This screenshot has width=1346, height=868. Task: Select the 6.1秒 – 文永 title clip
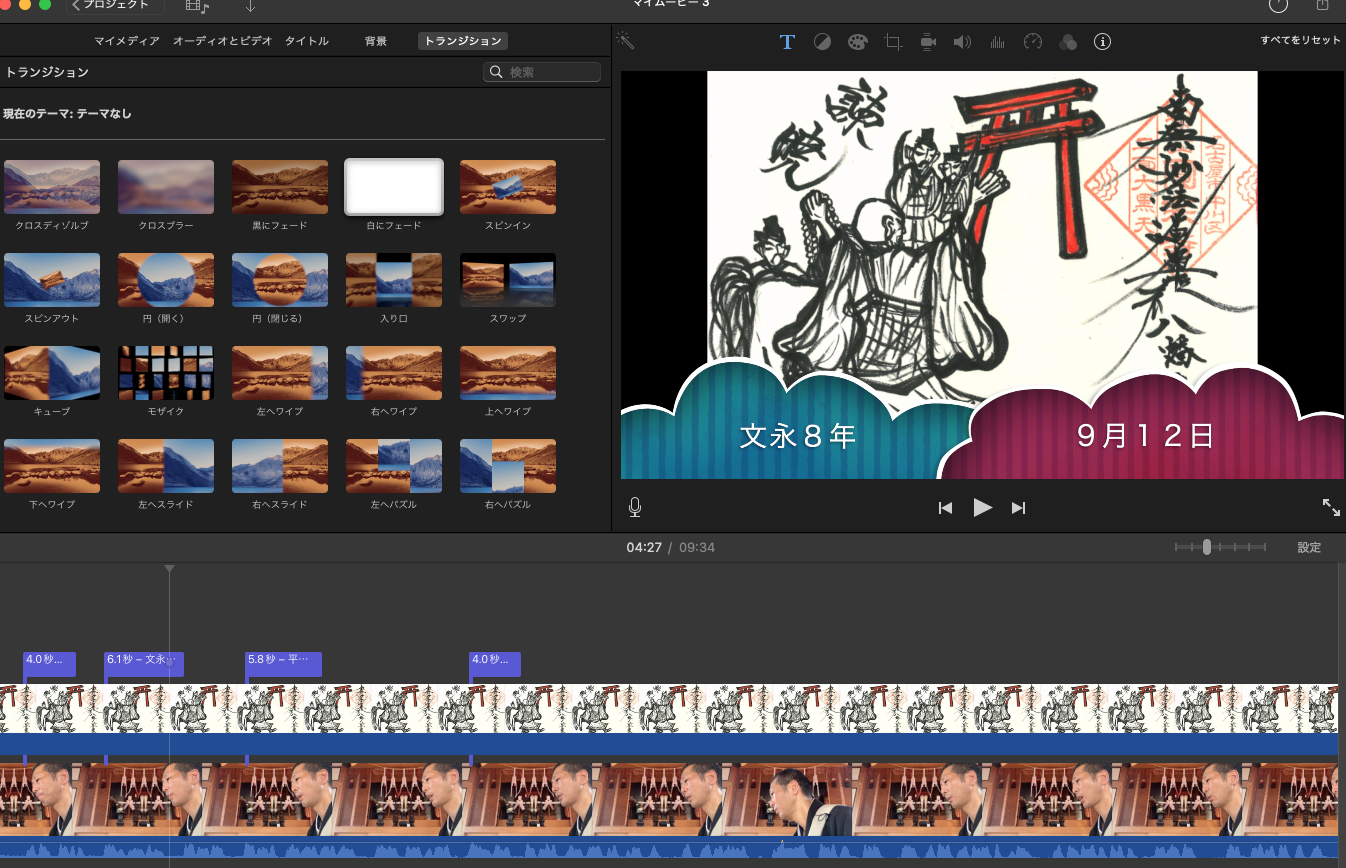click(144, 664)
